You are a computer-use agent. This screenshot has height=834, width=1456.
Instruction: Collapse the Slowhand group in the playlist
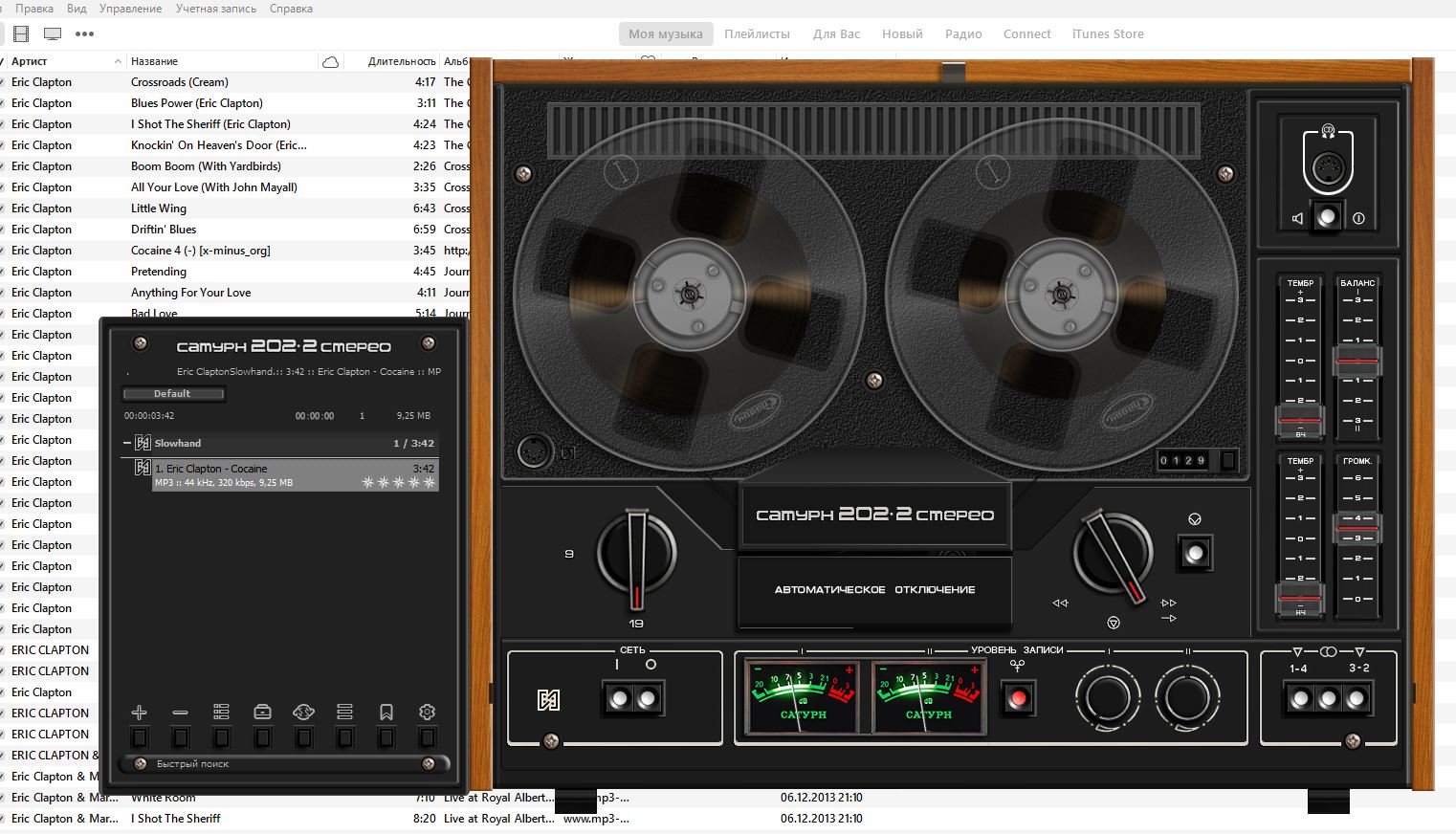pos(126,443)
